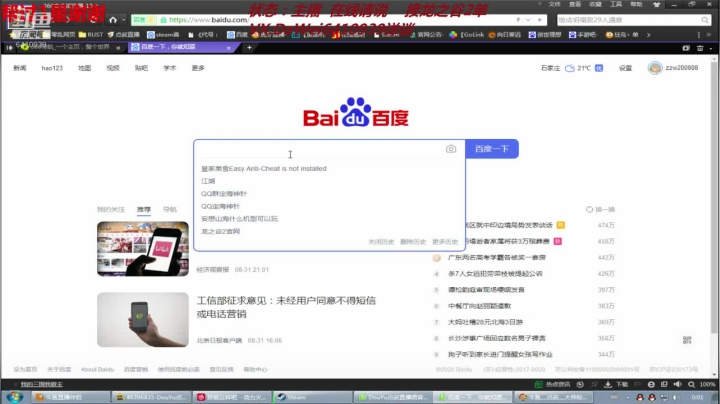Open the 广东两名高考学霸 hot item

[497, 258]
